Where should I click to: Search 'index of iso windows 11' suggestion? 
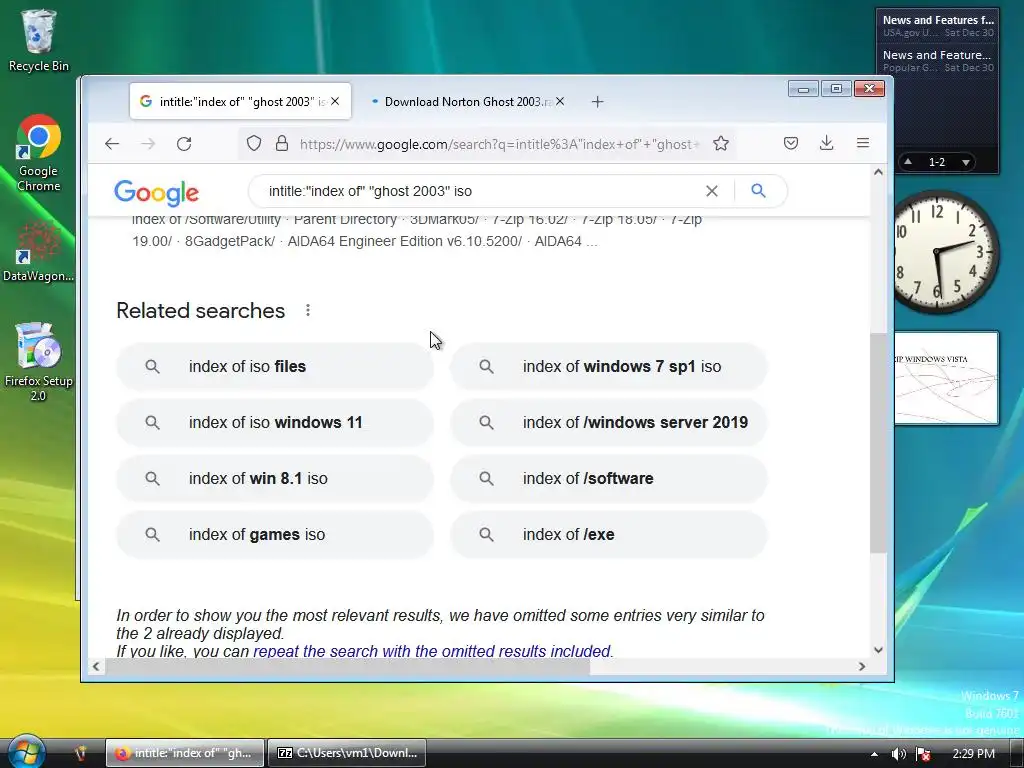[x=275, y=423]
